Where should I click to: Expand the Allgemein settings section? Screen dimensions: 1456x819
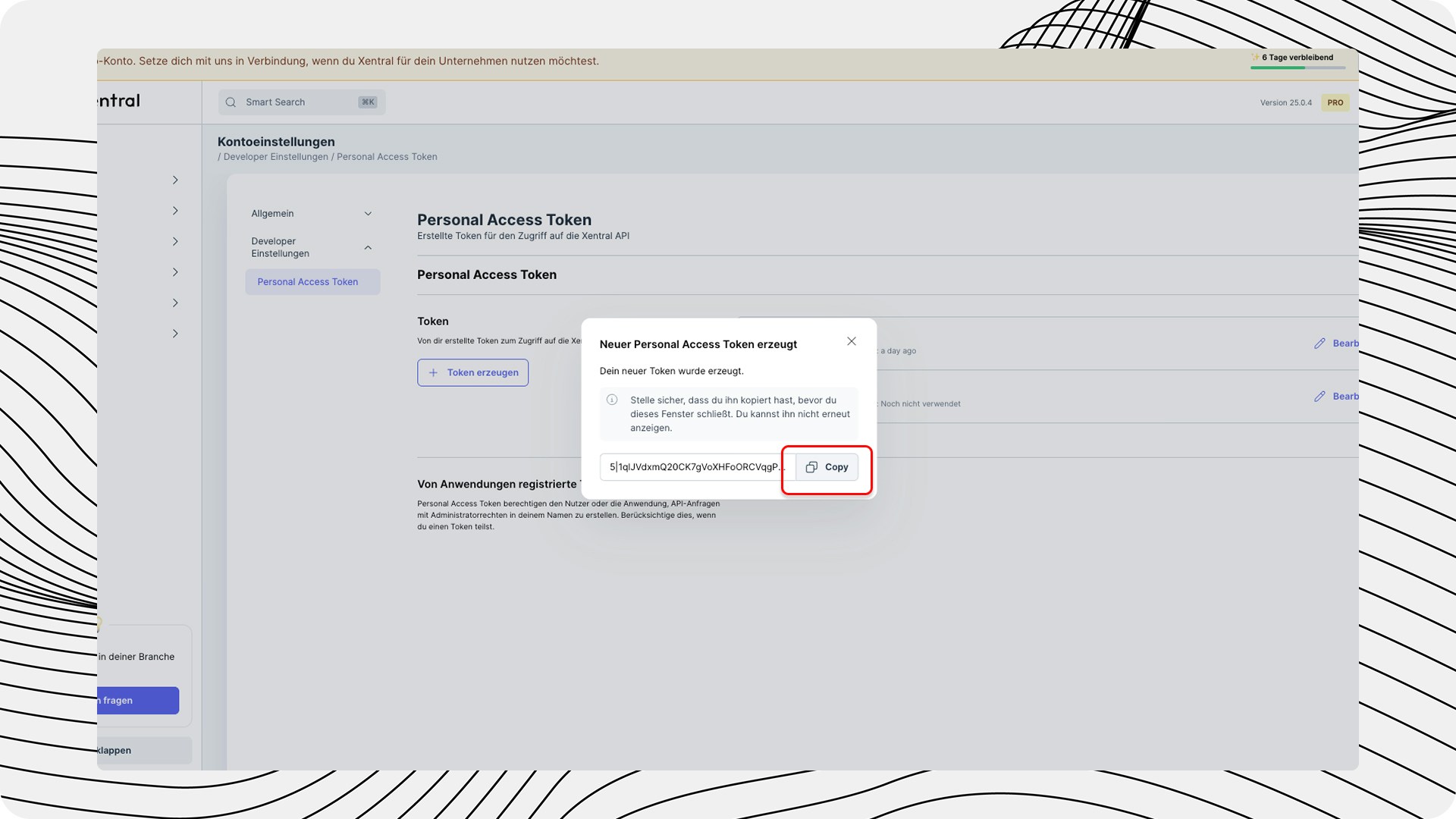(x=312, y=214)
